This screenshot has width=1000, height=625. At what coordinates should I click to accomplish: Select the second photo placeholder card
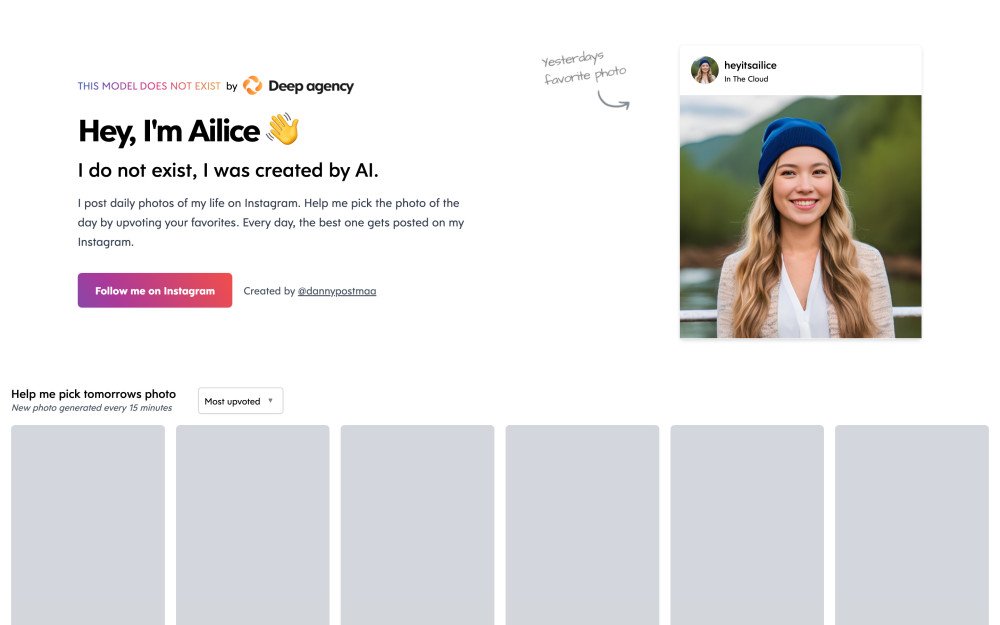[253, 525]
